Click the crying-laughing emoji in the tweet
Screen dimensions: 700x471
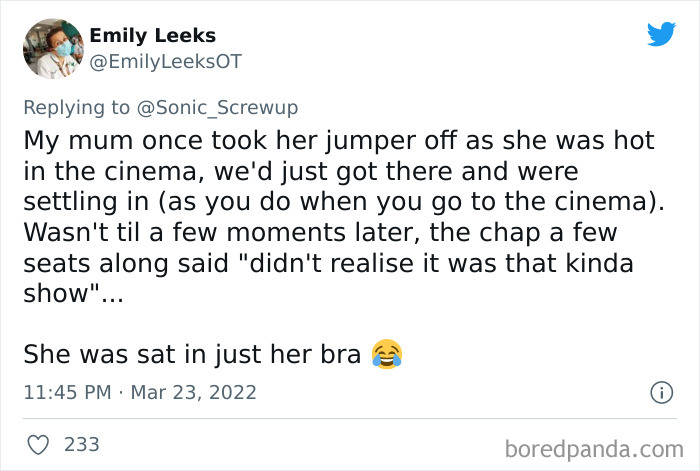386,354
